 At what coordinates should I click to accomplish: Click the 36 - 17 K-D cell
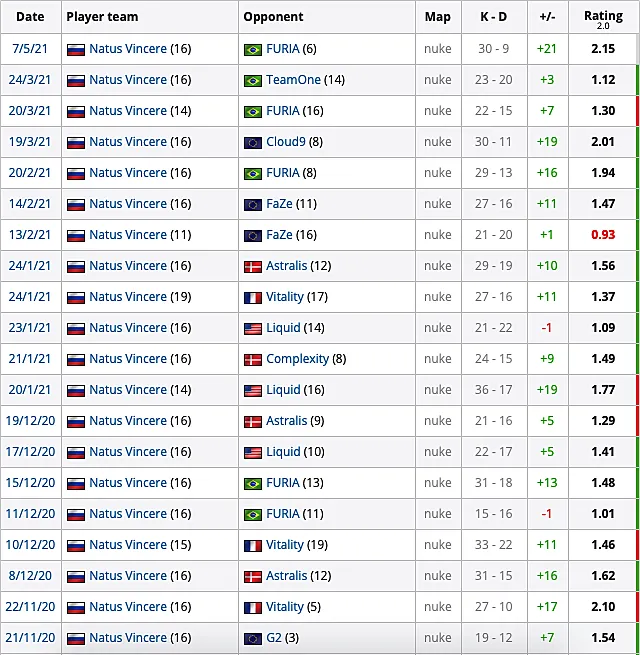point(493,389)
